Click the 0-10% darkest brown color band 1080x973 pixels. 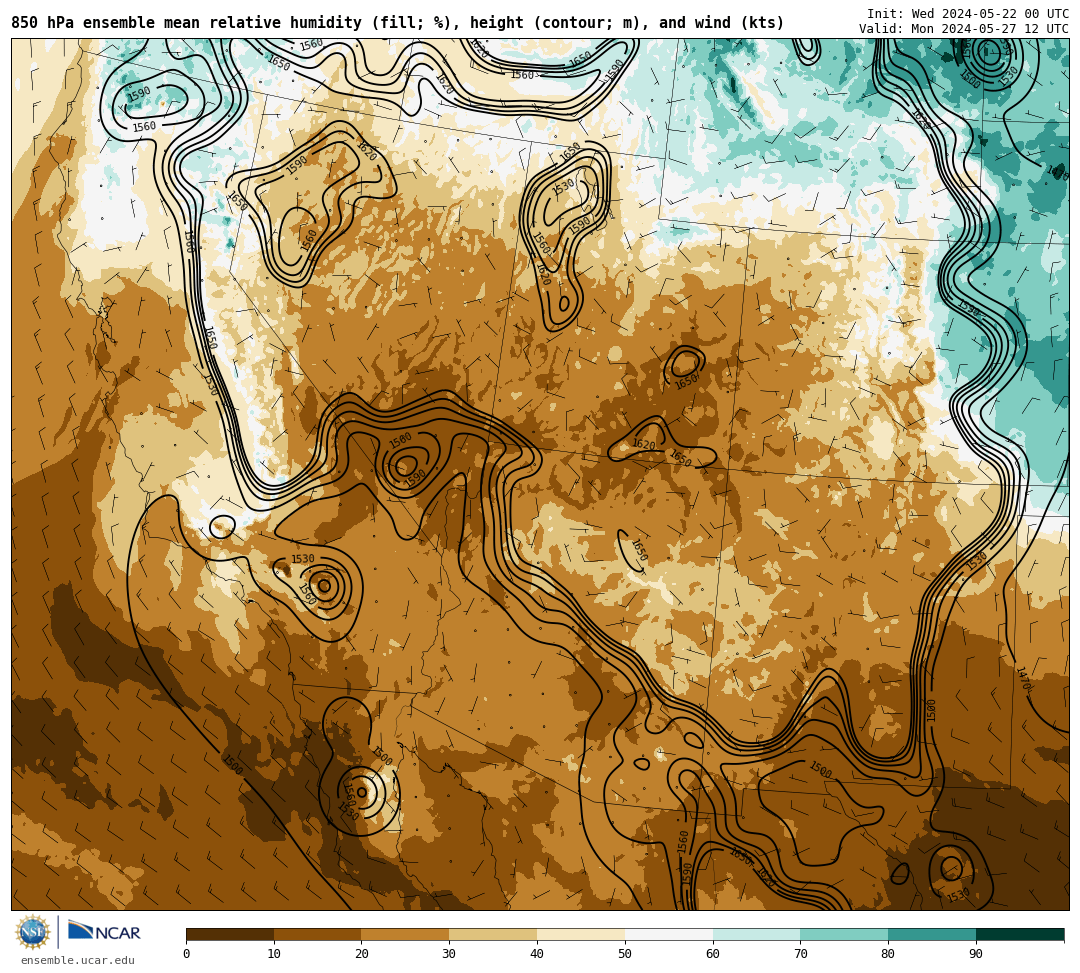[x=230, y=934]
